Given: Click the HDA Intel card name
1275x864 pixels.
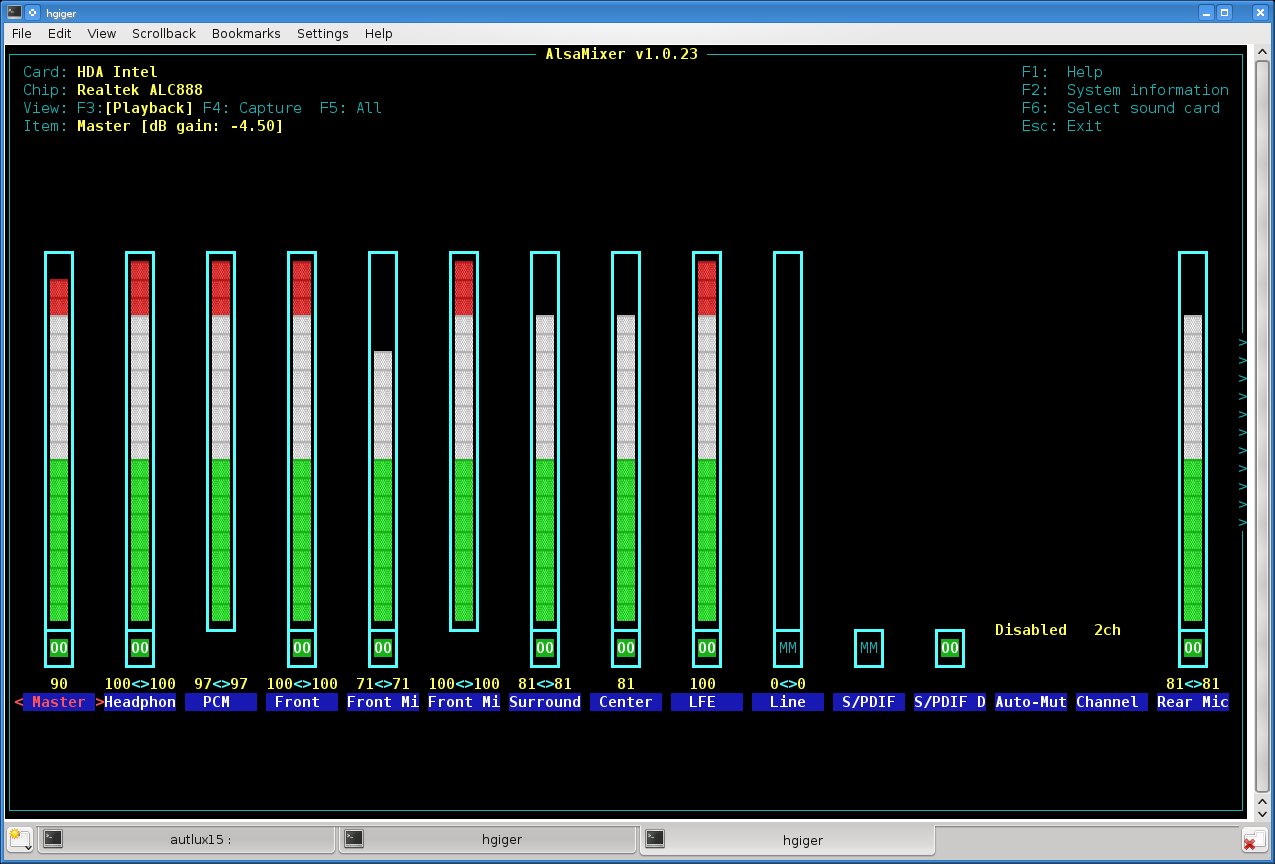Looking at the screenshot, I should tap(117, 72).
